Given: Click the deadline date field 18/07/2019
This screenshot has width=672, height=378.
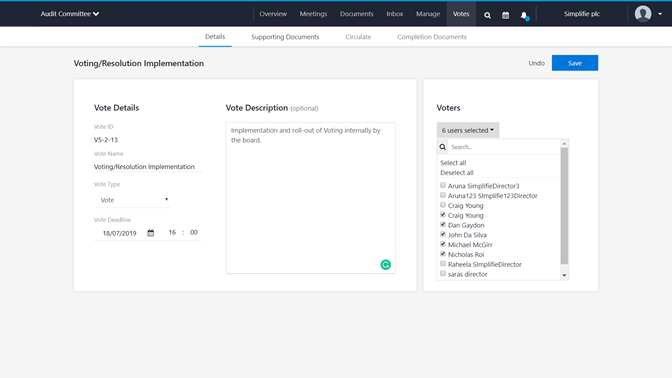Looking at the screenshot, I should [120, 233].
